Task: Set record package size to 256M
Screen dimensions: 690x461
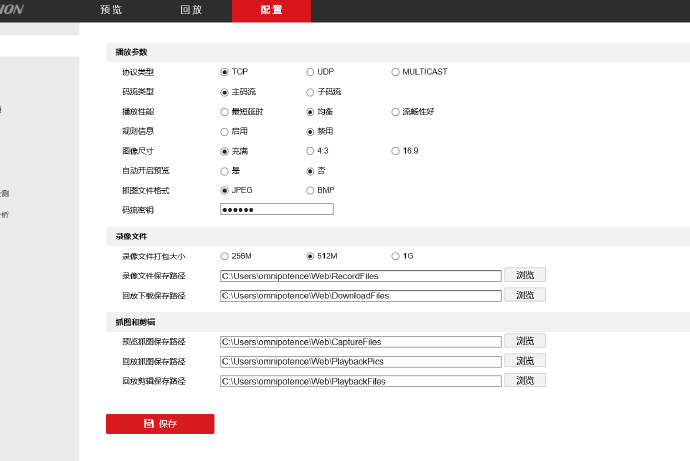Action: 224,256
